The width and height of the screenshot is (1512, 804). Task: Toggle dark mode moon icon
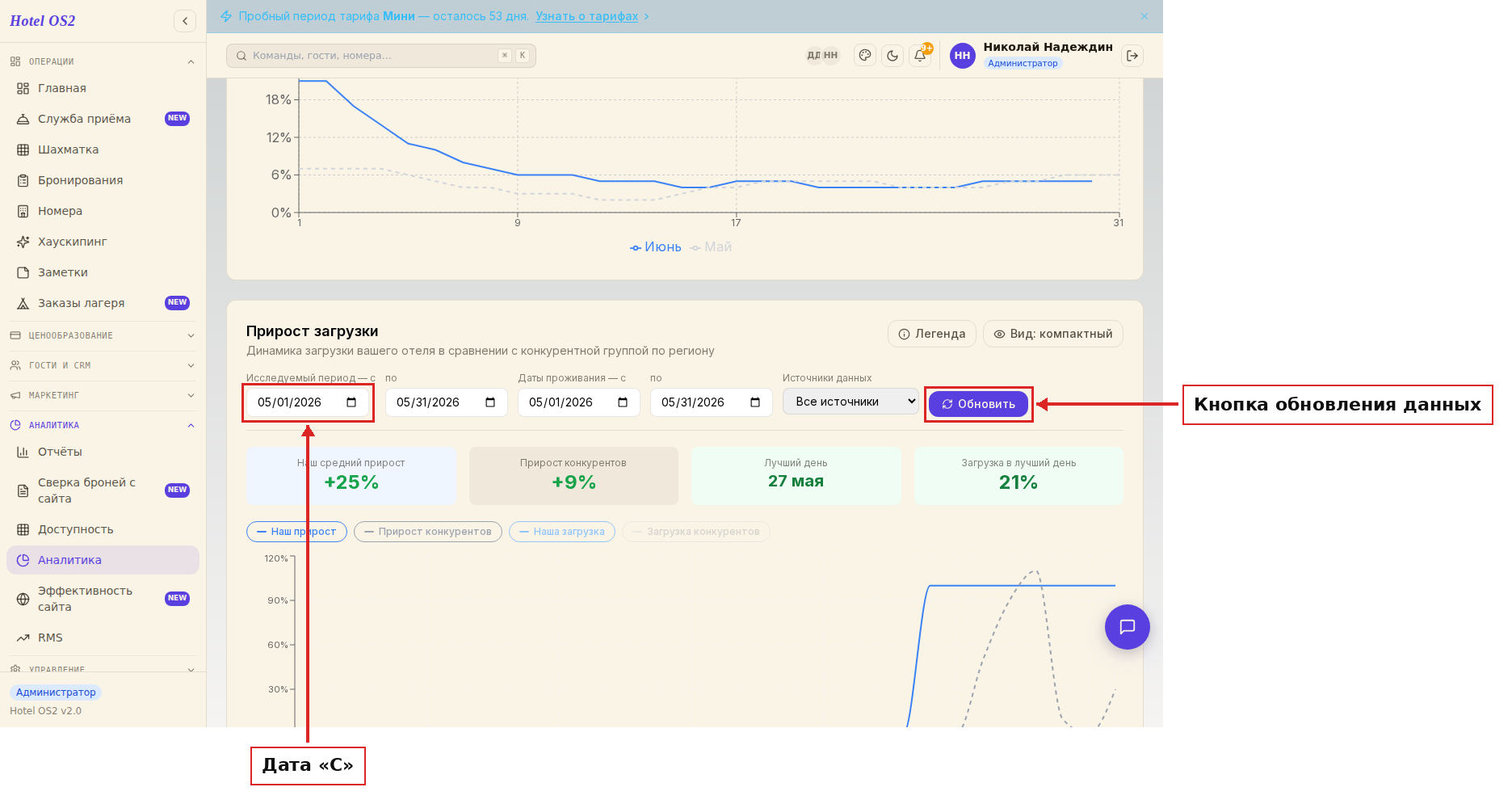click(892, 56)
